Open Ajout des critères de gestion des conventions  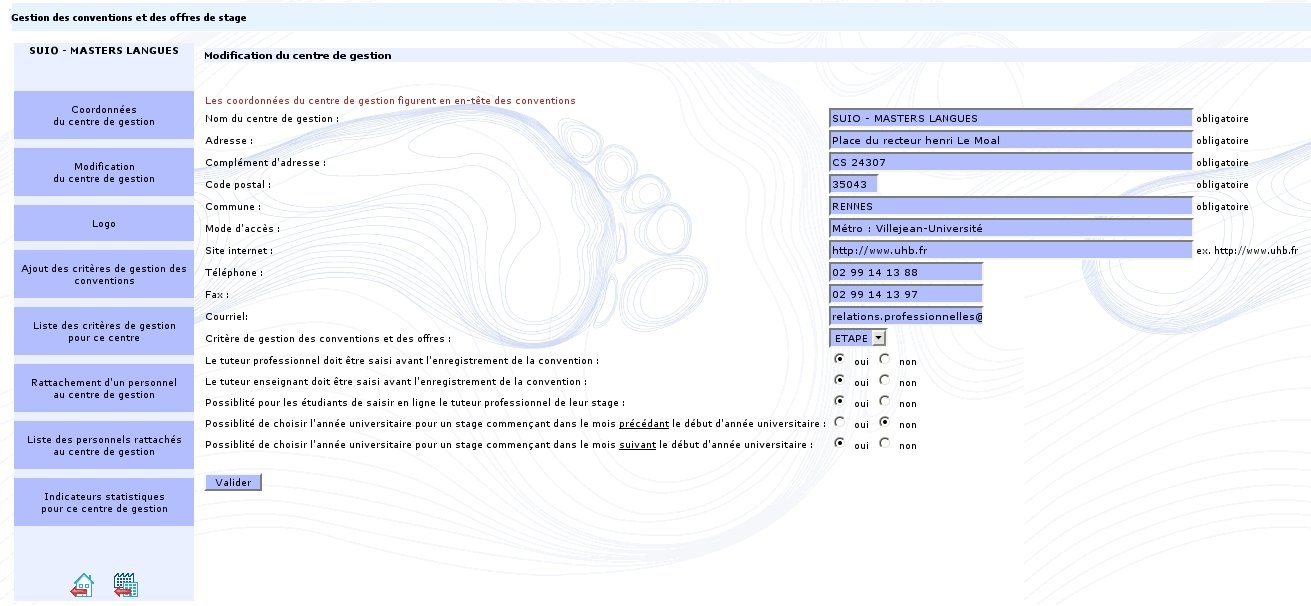tap(104, 274)
